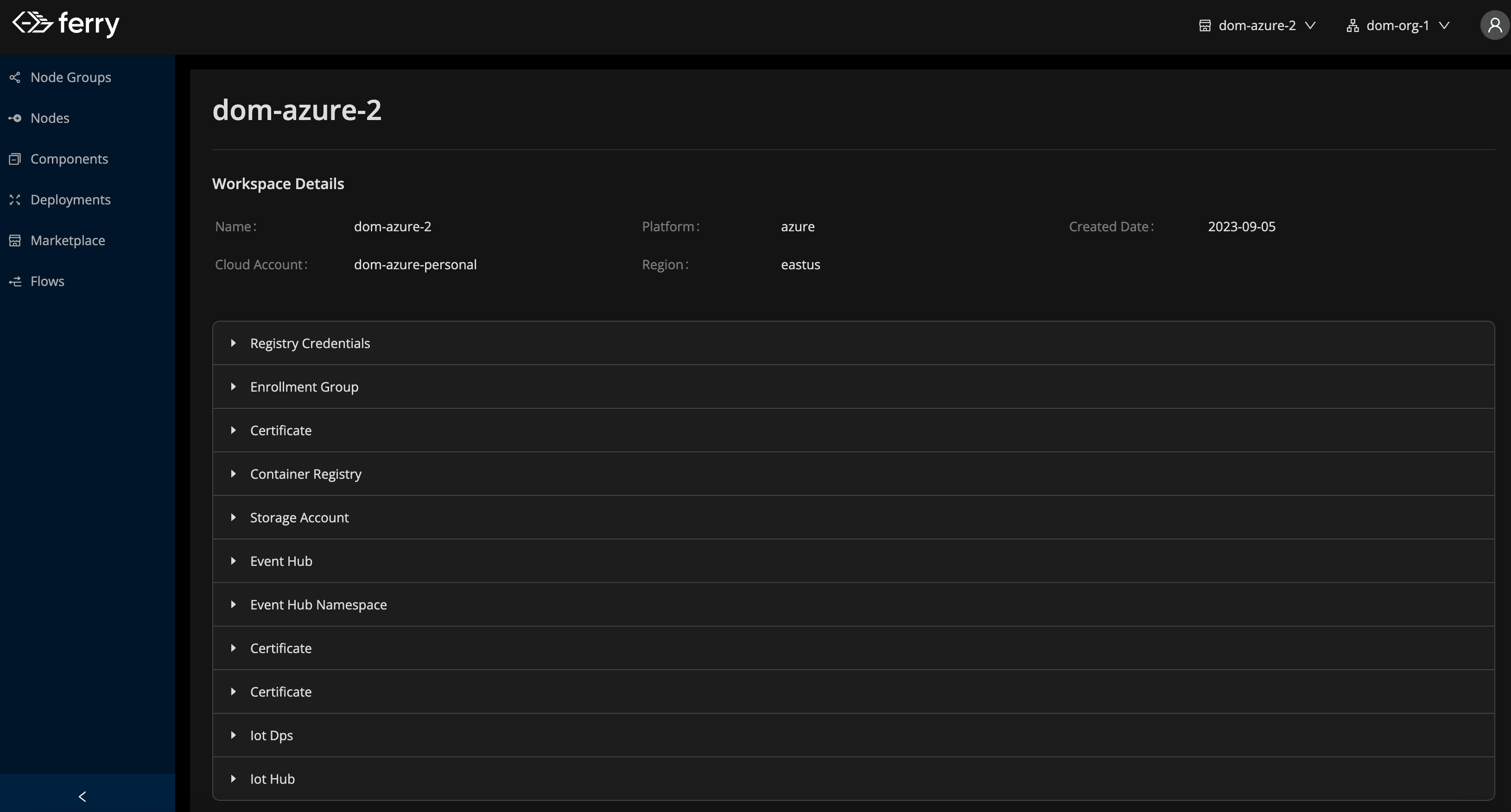Click the Iot Hub label
This screenshot has height=812, width=1511.
point(273,779)
